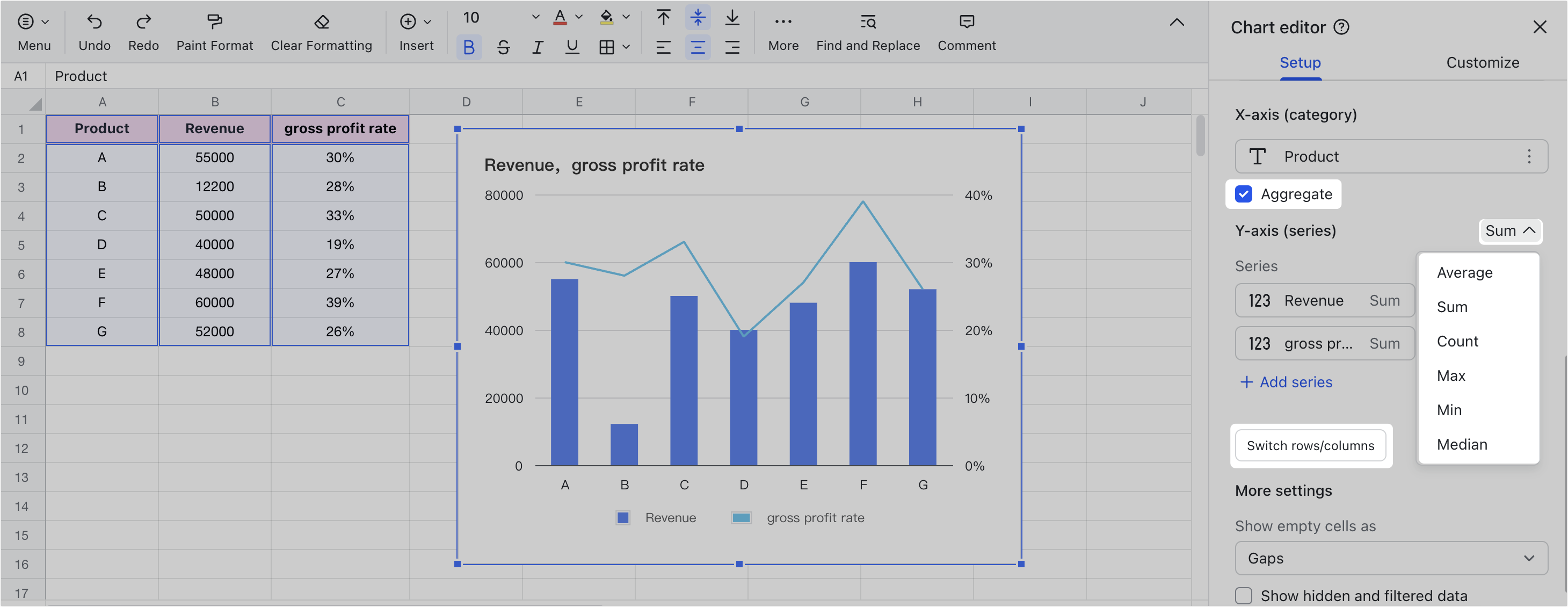Image resolution: width=1568 pixels, height=607 pixels.
Task: Align cell content to vertical middle
Action: [698, 18]
